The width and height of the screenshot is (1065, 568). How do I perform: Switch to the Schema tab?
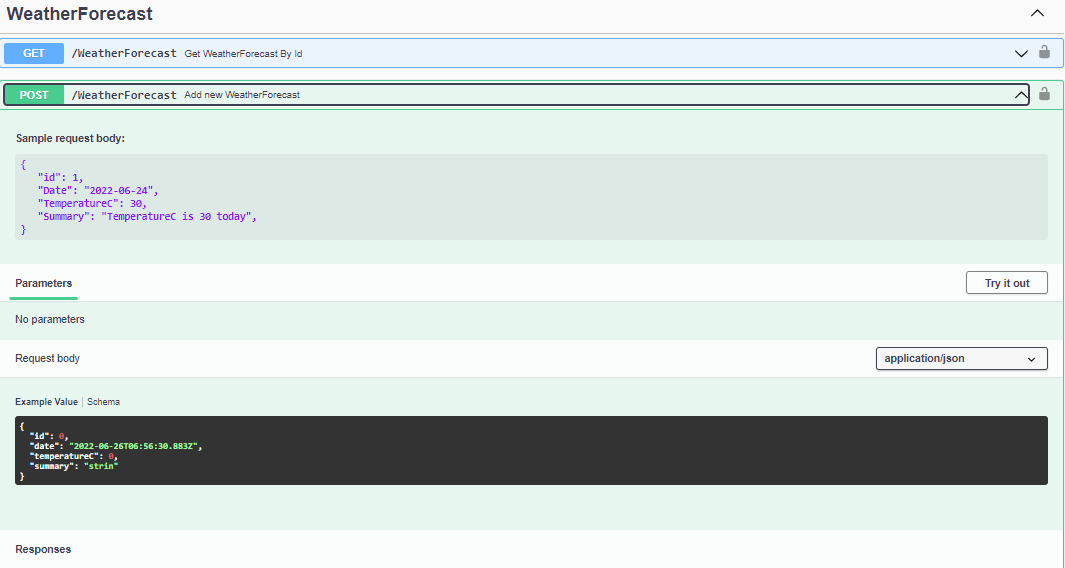click(103, 402)
